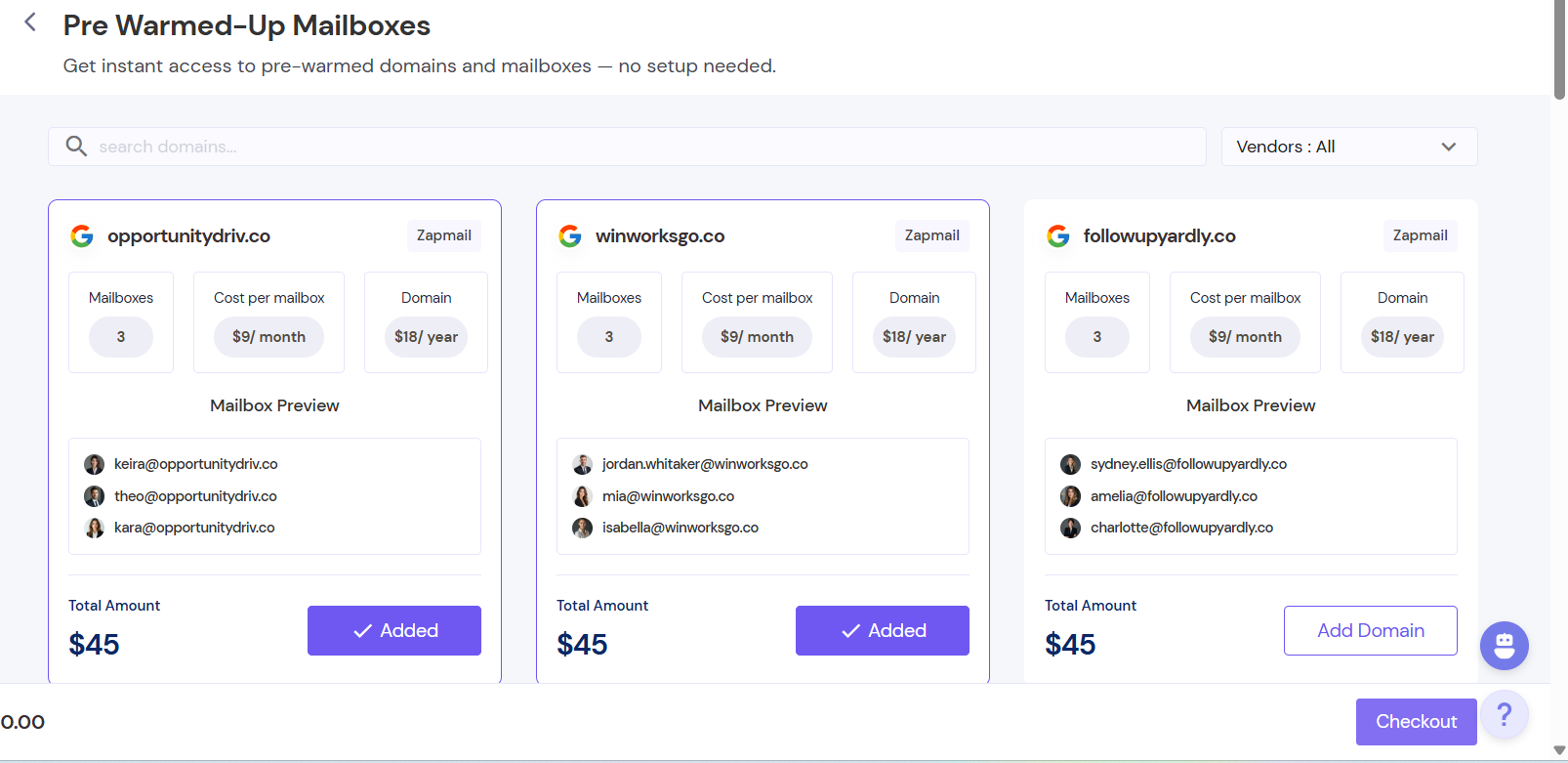Click avatar for charlotte@followupyardly.co
Image resolution: width=1568 pixels, height=763 pixels.
(x=1071, y=528)
